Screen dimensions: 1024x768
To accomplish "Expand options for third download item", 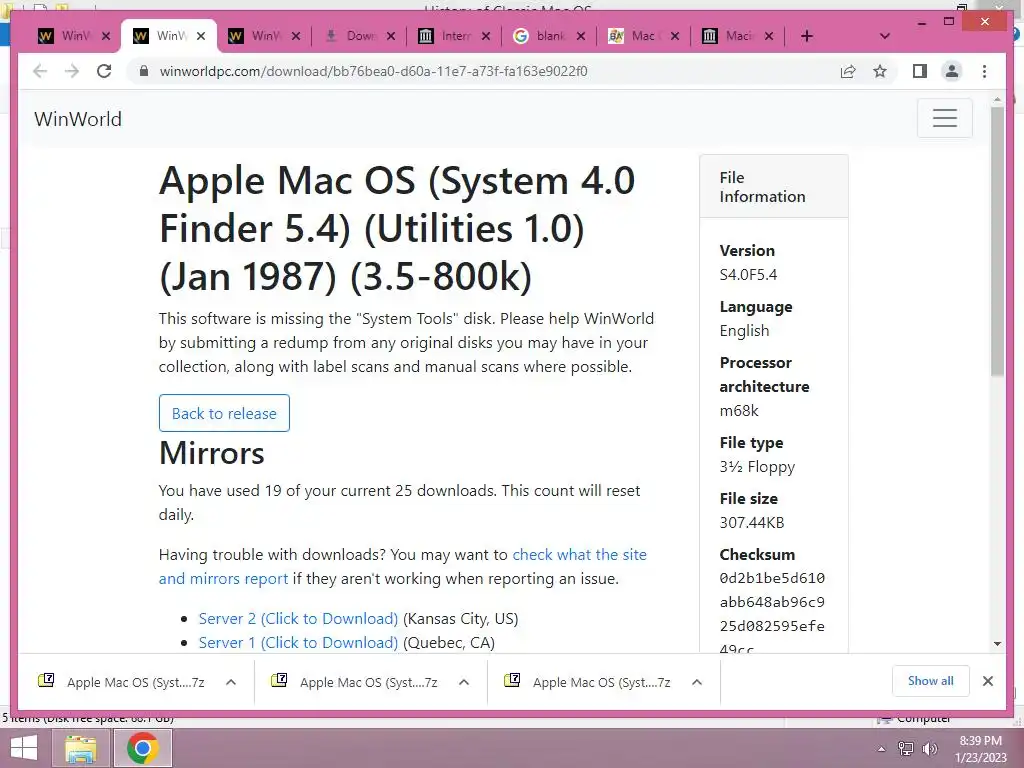I will coord(697,682).
